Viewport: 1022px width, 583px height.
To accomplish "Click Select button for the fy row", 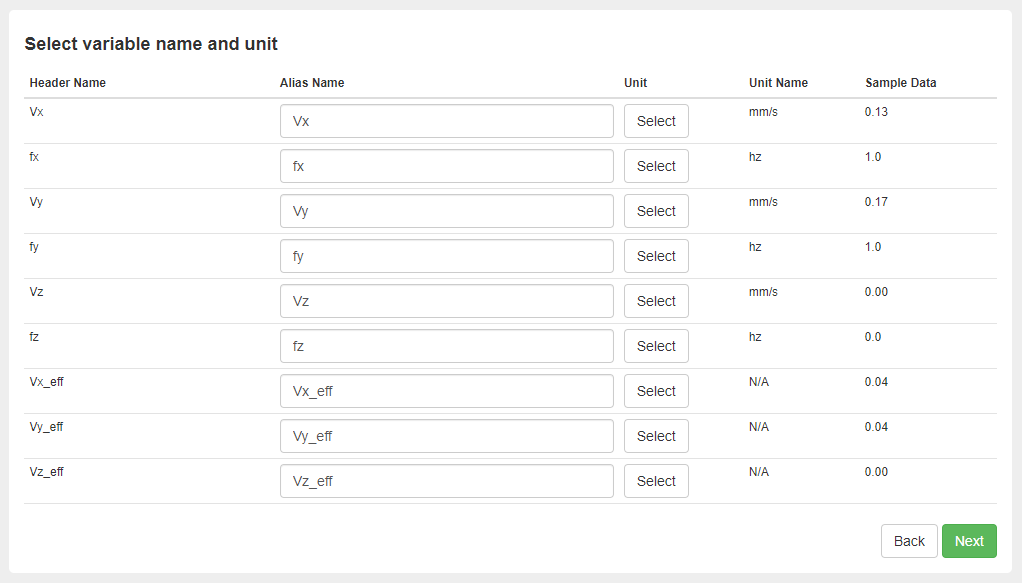I will pos(656,256).
